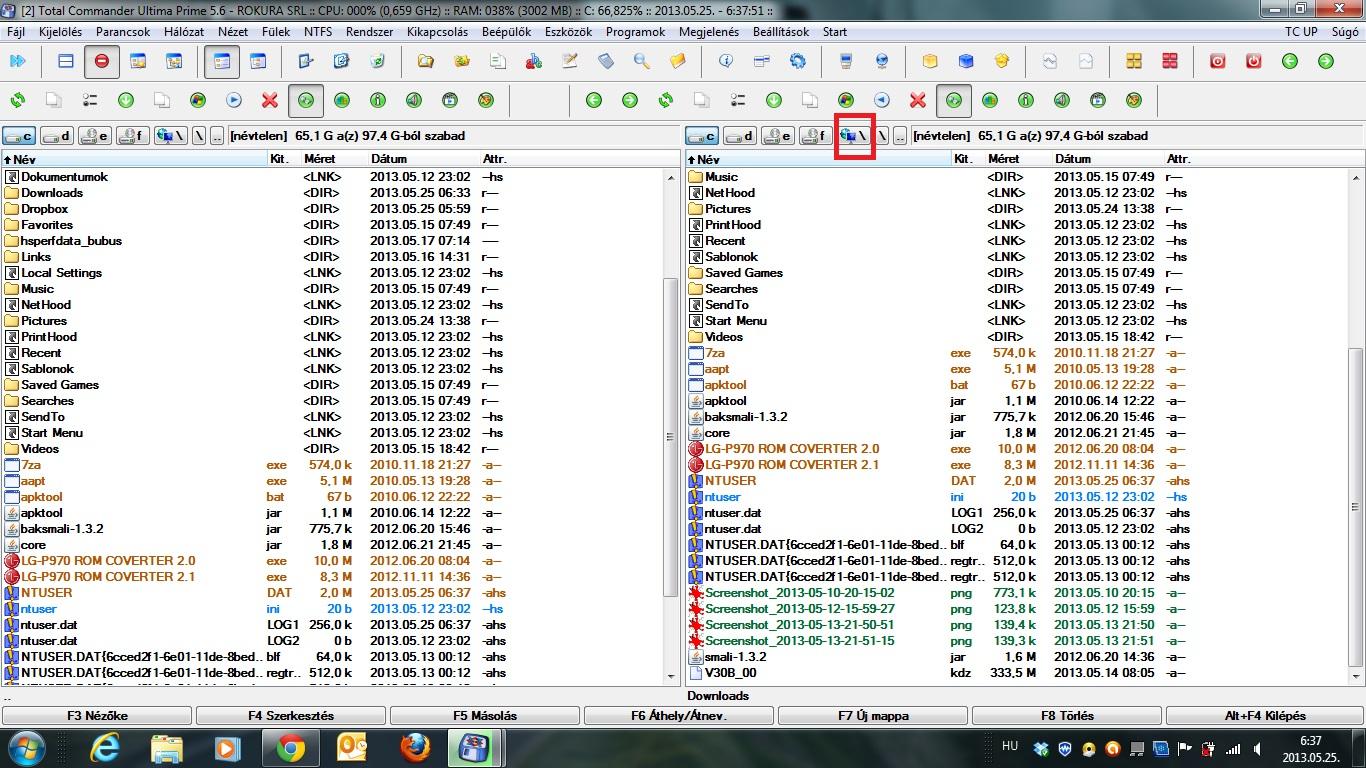The width and height of the screenshot is (1366, 768).
Task: Click the green speaker icon in left panel toolbar
Action: 414,100
